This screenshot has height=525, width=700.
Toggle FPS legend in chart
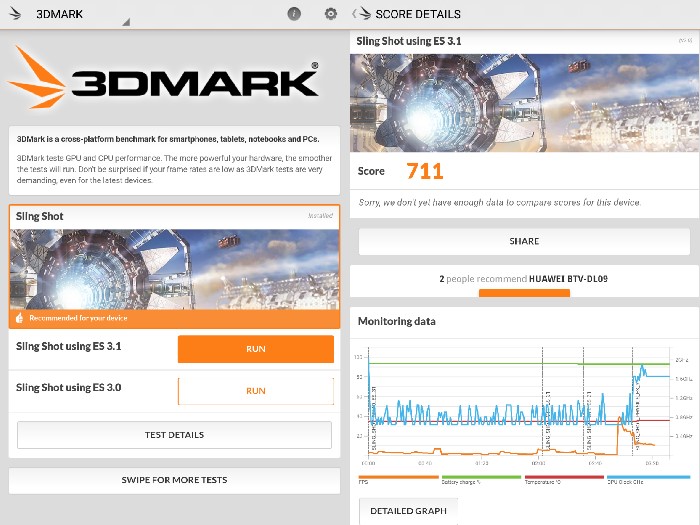click(x=399, y=480)
